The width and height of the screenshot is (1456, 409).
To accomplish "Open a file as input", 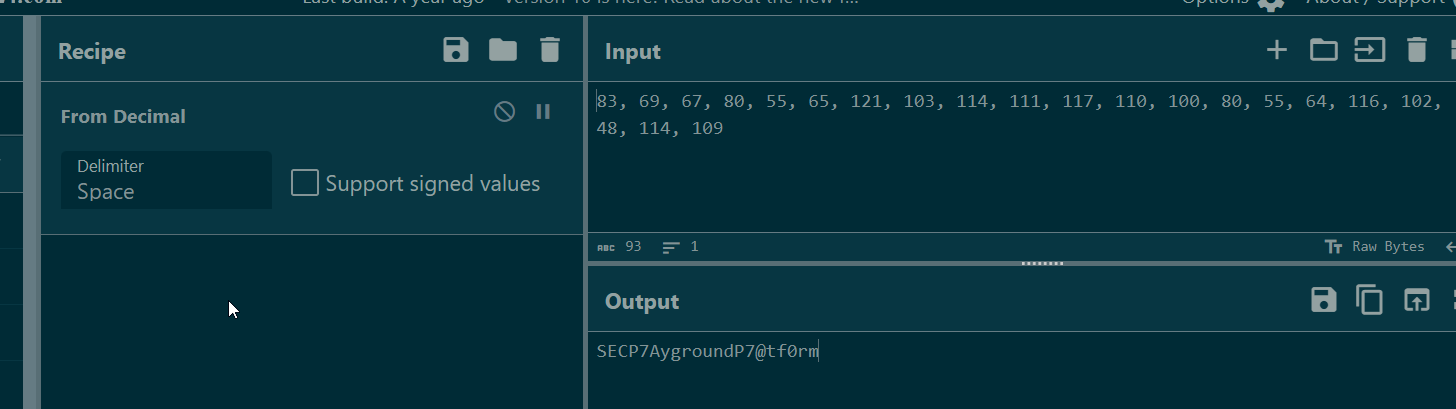I will point(1370,50).
